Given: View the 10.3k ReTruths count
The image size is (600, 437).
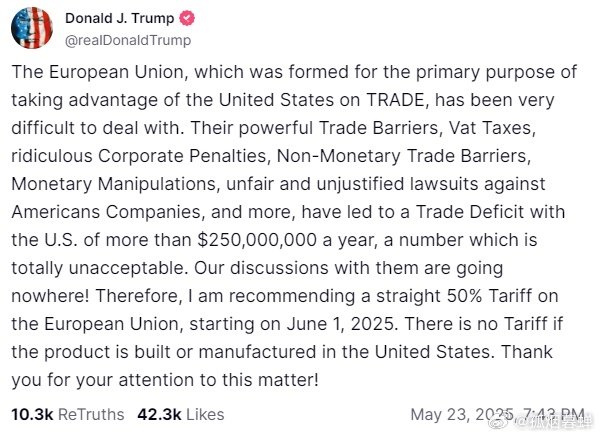Looking at the screenshot, I should click(x=32, y=414).
